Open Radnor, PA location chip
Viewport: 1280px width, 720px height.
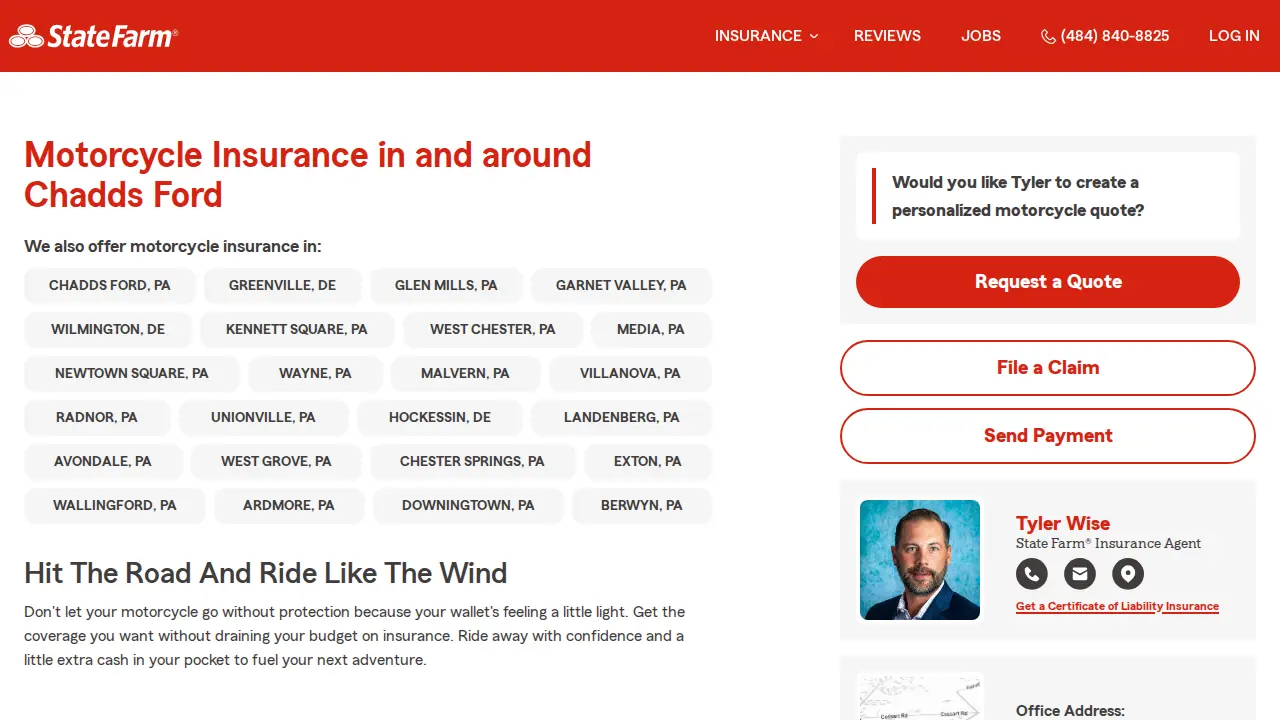point(97,417)
